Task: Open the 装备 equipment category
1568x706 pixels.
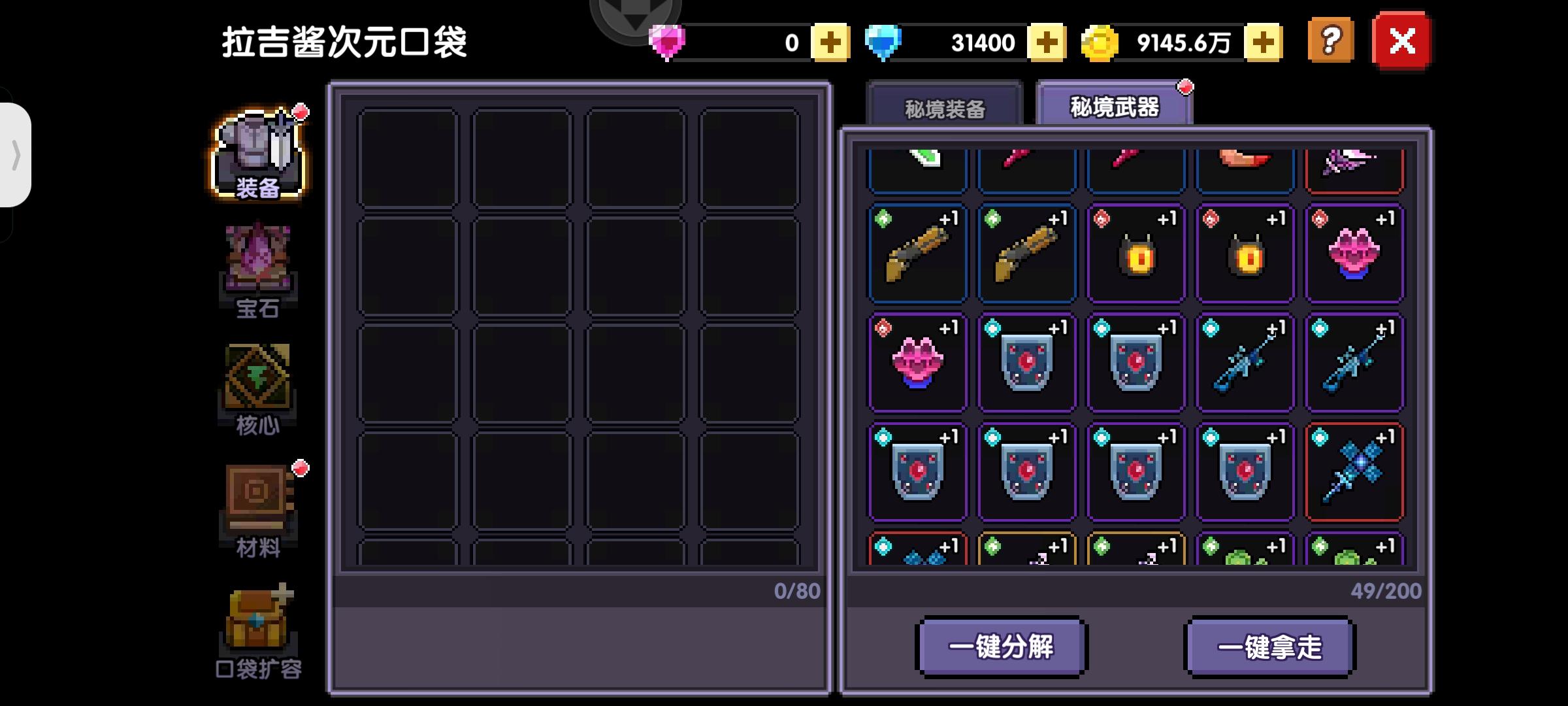Action: point(258,154)
